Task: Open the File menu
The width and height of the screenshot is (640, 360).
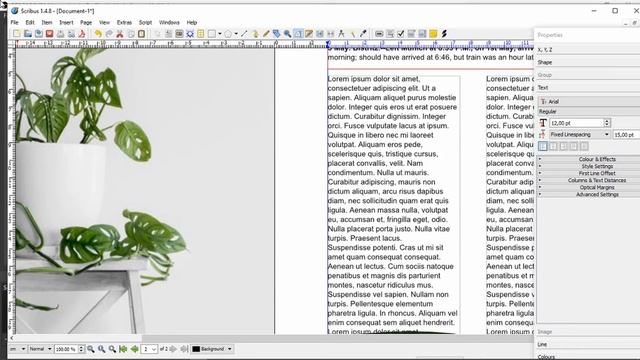Action: [x=15, y=22]
